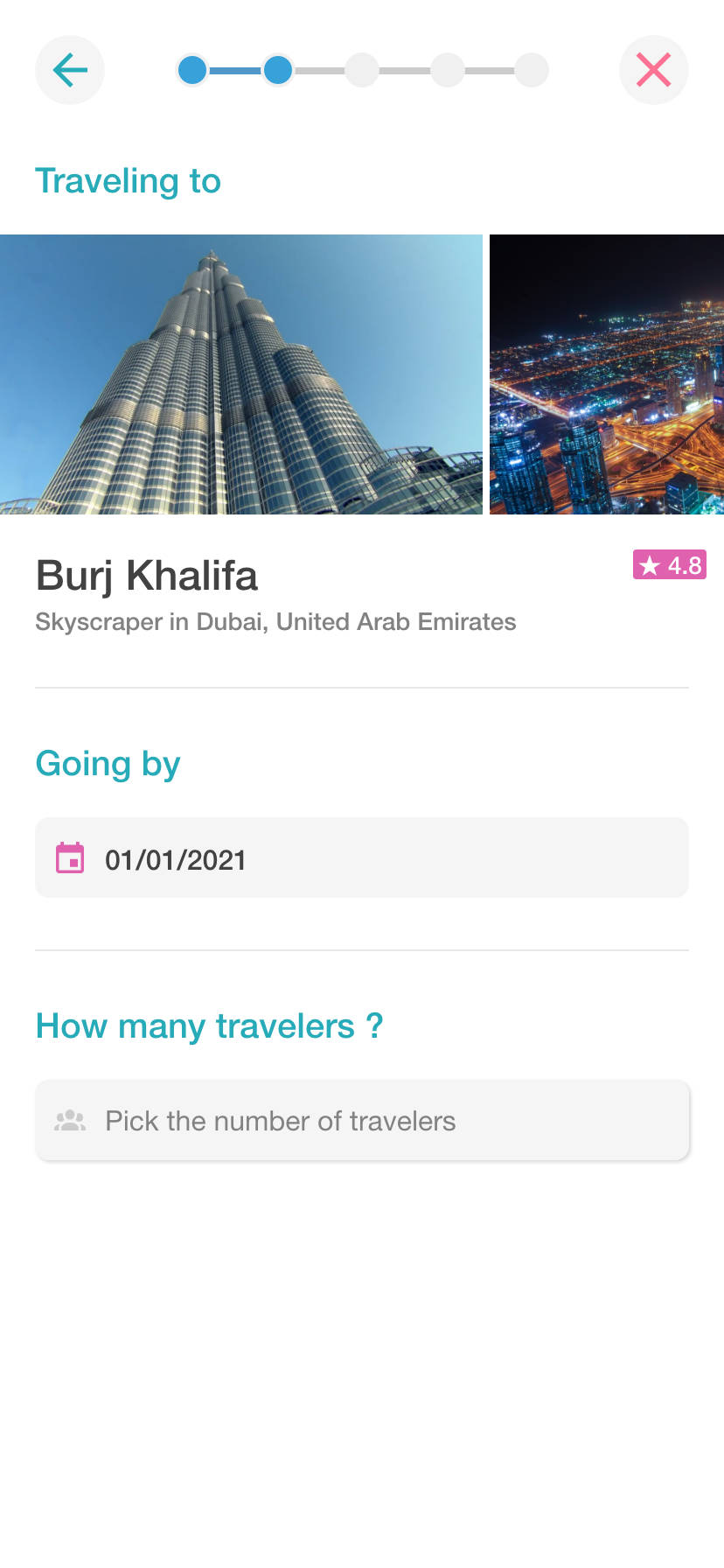Tap the How many travelers heading
Viewport: 724px width, 1568px height.
tap(209, 1026)
